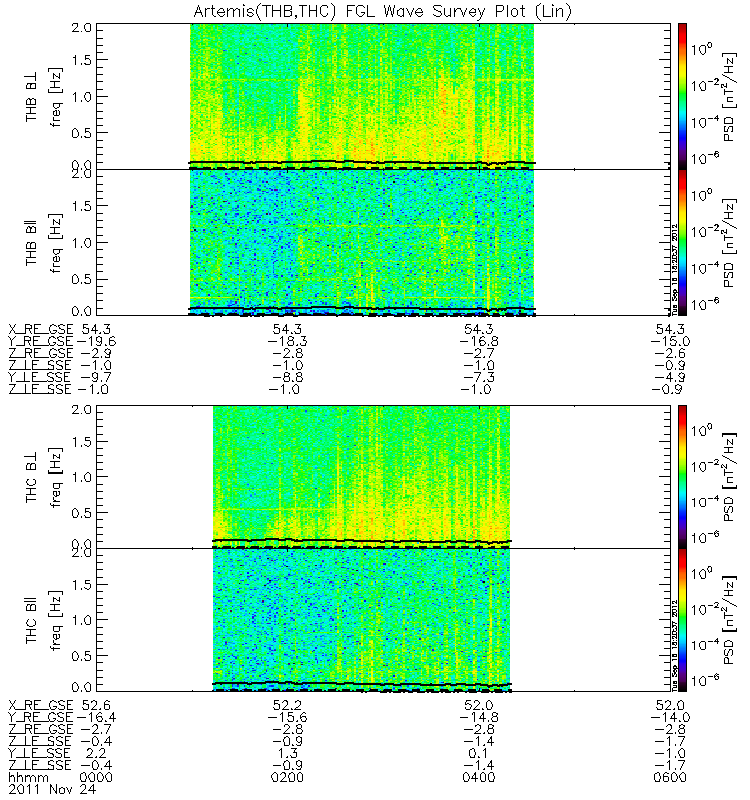The height and width of the screenshot is (800, 750).
Task: Click the Z_RE_GSE row label under THC panels
Action: point(41,730)
